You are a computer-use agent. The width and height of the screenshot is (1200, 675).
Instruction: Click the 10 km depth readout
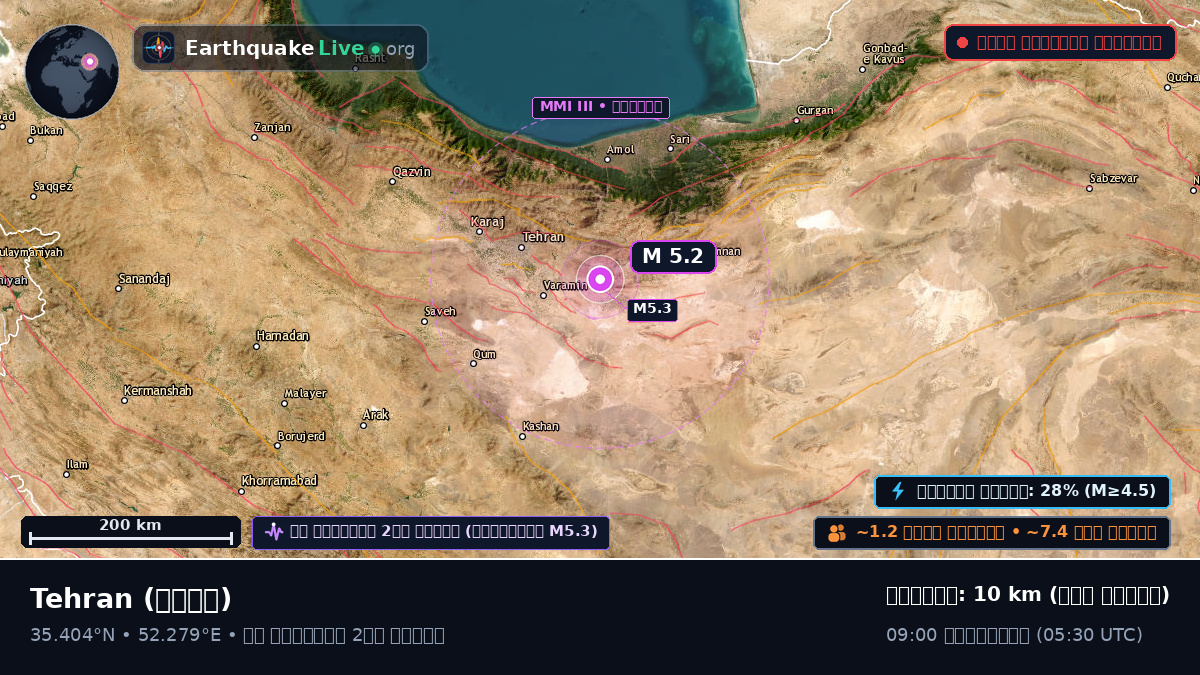(x=1028, y=595)
